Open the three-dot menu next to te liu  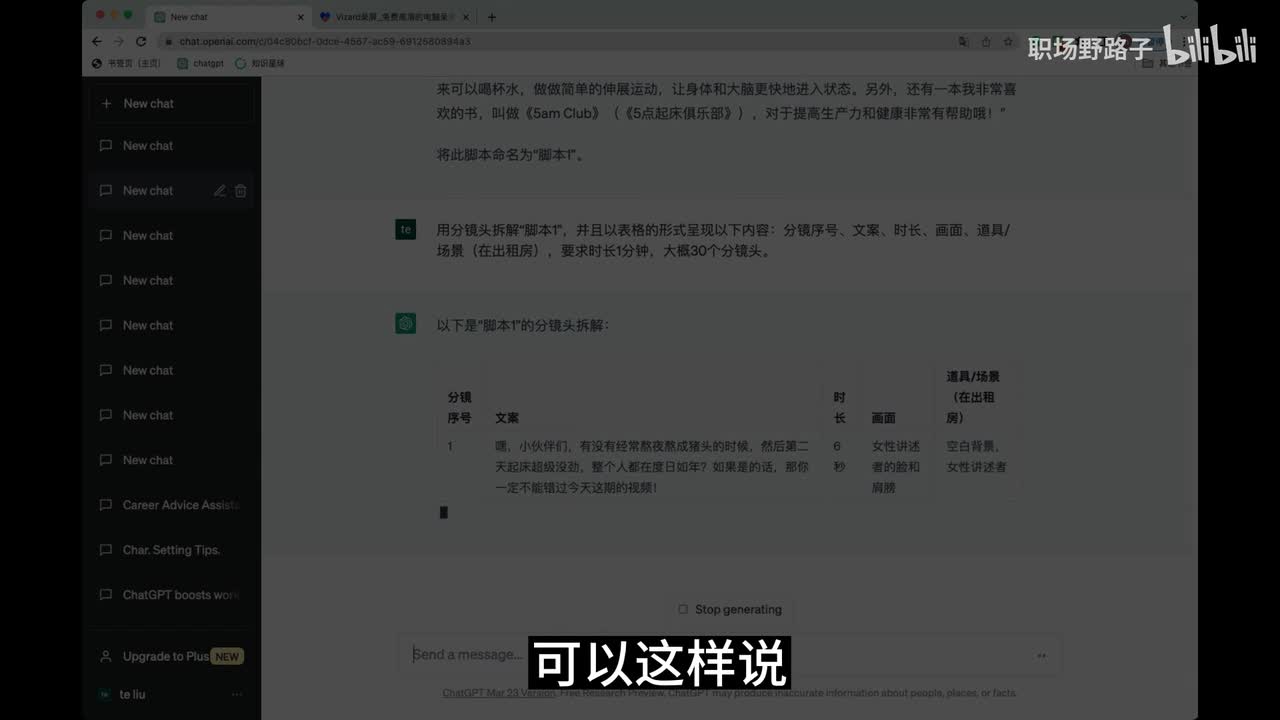[237, 694]
